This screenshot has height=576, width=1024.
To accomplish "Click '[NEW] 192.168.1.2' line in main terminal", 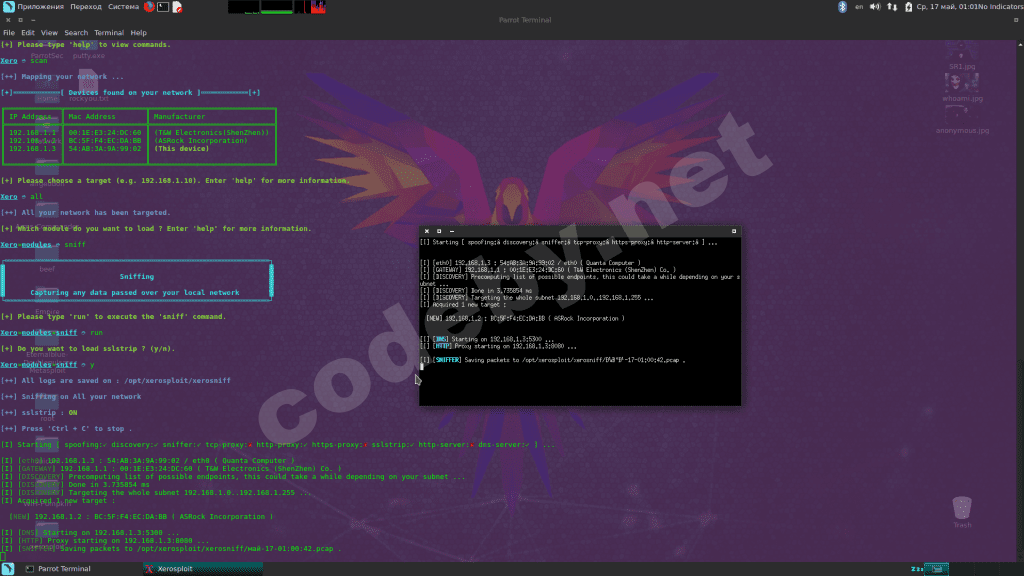I will click(x=141, y=517).
